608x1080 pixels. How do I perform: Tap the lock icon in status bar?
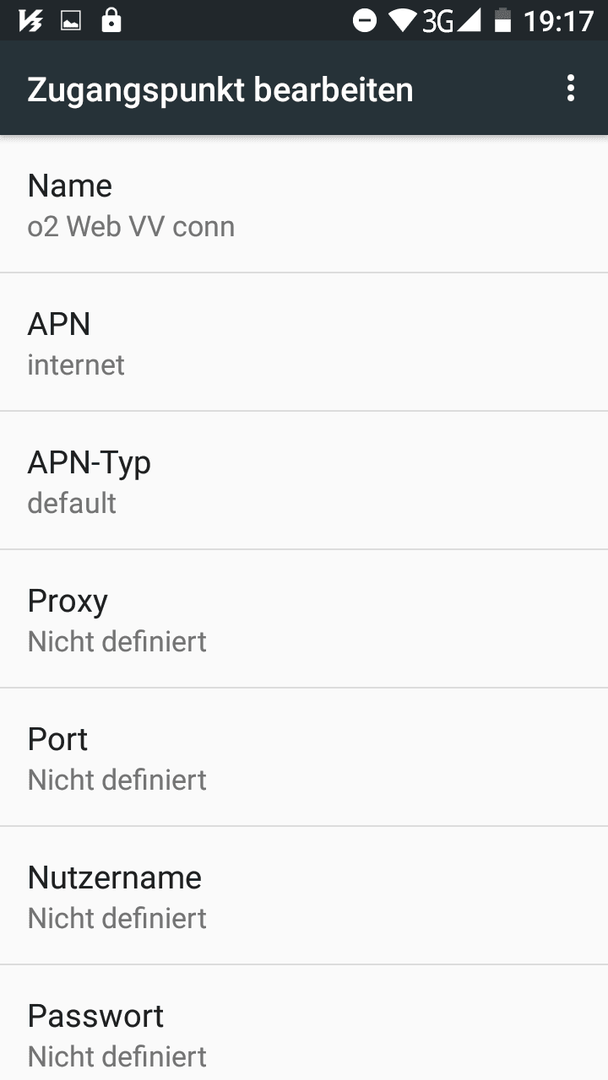[x=111, y=21]
